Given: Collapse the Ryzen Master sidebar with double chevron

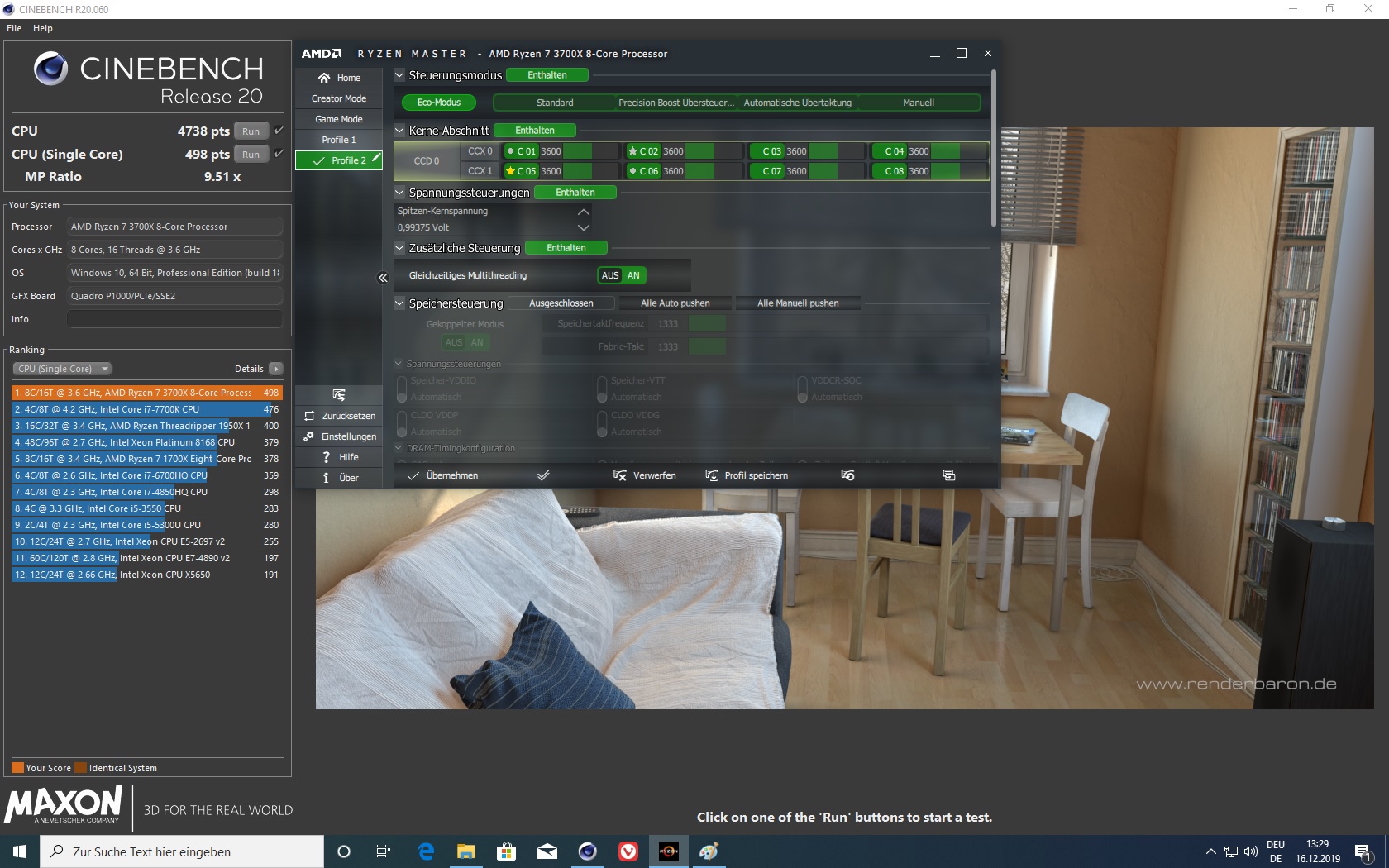Looking at the screenshot, I should [383, 278].
